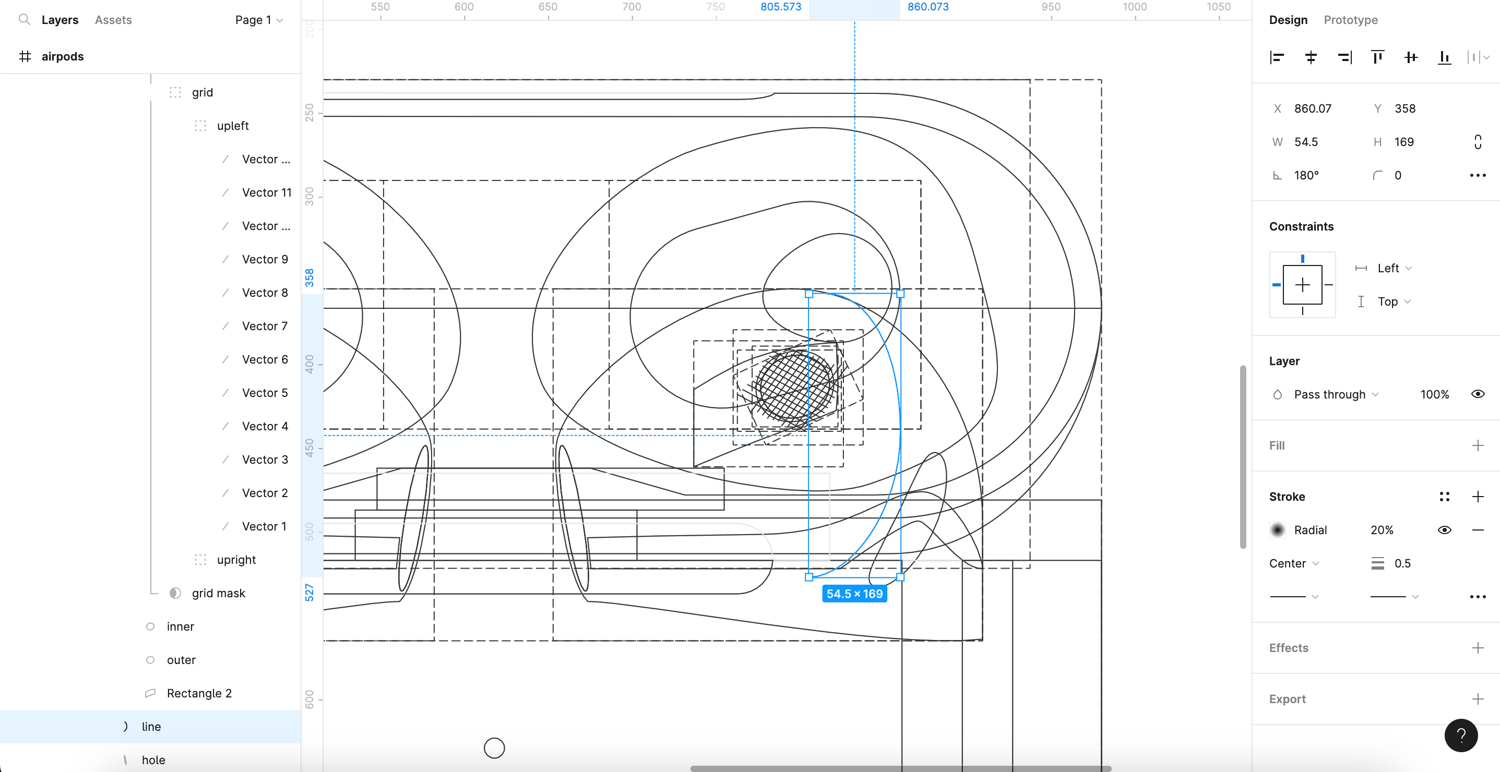Viewport: 1500px width, 772px height.
Task: Toggle constrain proportions lock
Action: tap(1478, 142)
